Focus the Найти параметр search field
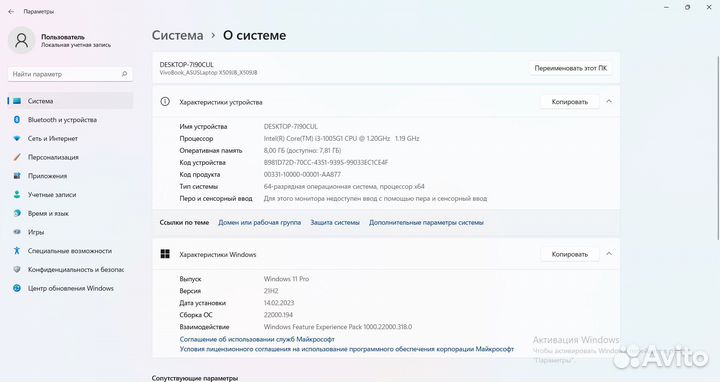720x382 pixels. 70,74
